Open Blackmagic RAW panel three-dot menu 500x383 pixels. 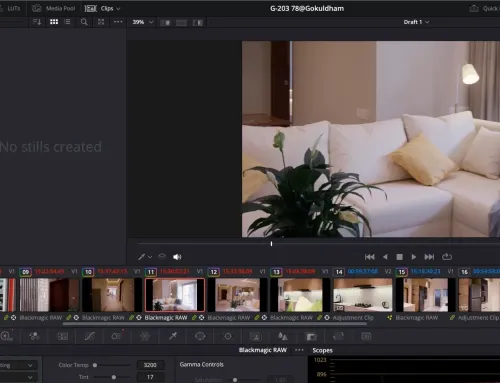pyautogui.click(x=299, y=350)
